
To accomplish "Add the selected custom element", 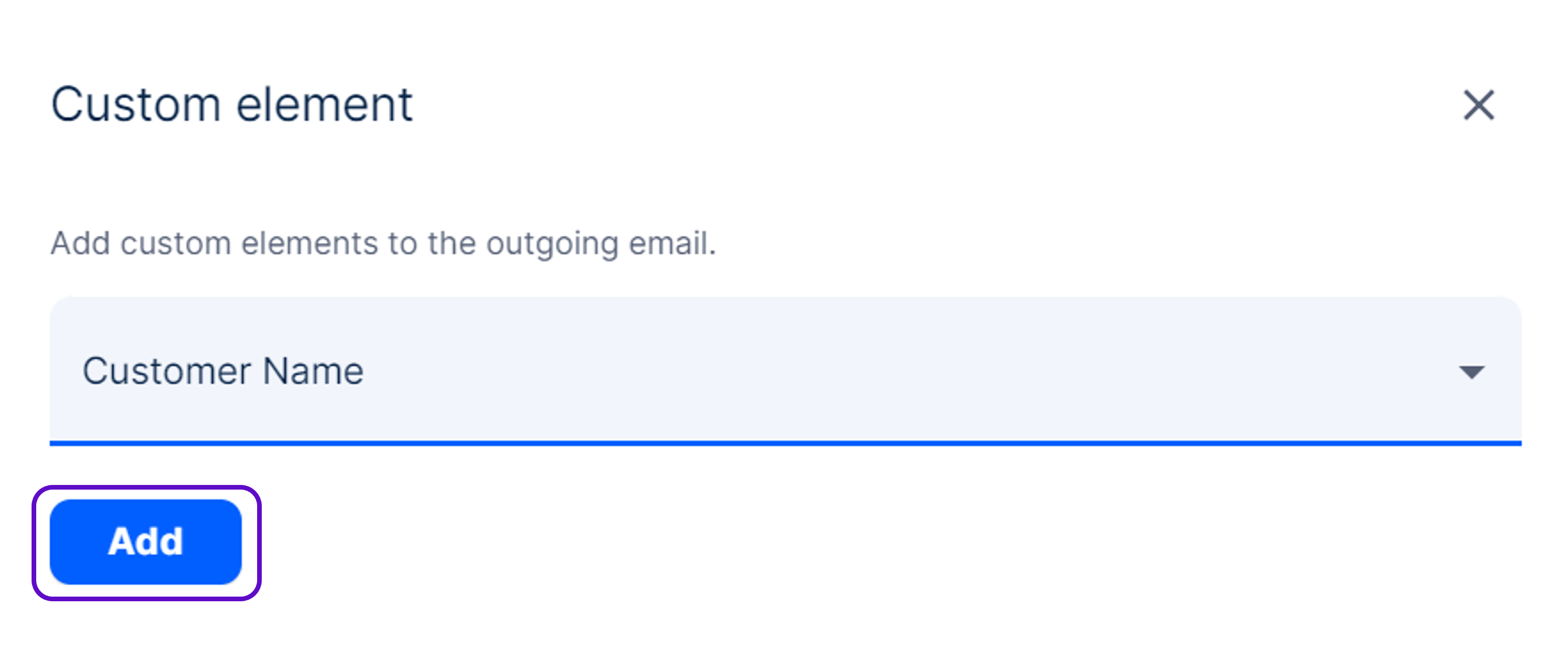I will click(x=145, y=541).
